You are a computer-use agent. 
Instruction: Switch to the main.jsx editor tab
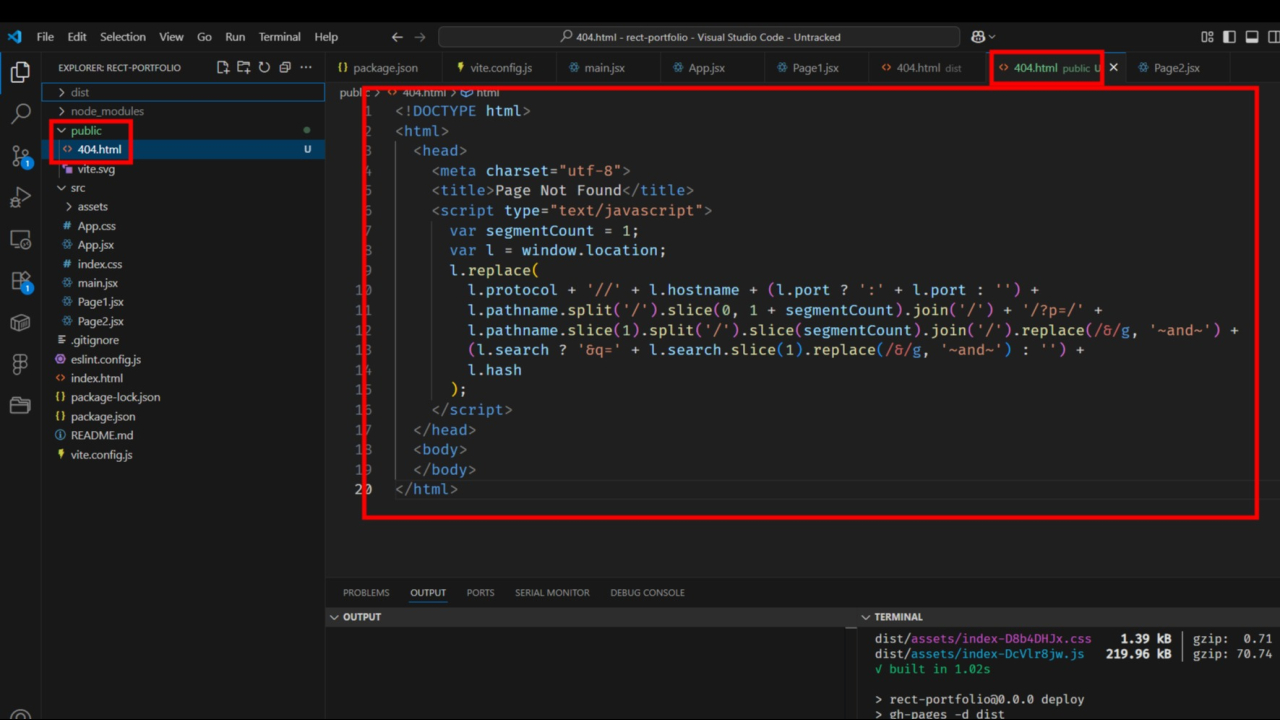click(608, 68)
